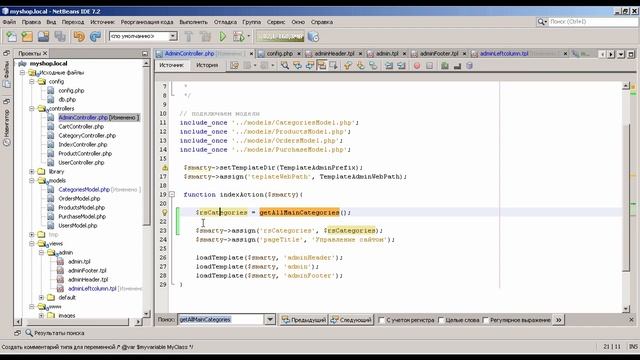Click Shift Line Left editor icon

[389, 65]
